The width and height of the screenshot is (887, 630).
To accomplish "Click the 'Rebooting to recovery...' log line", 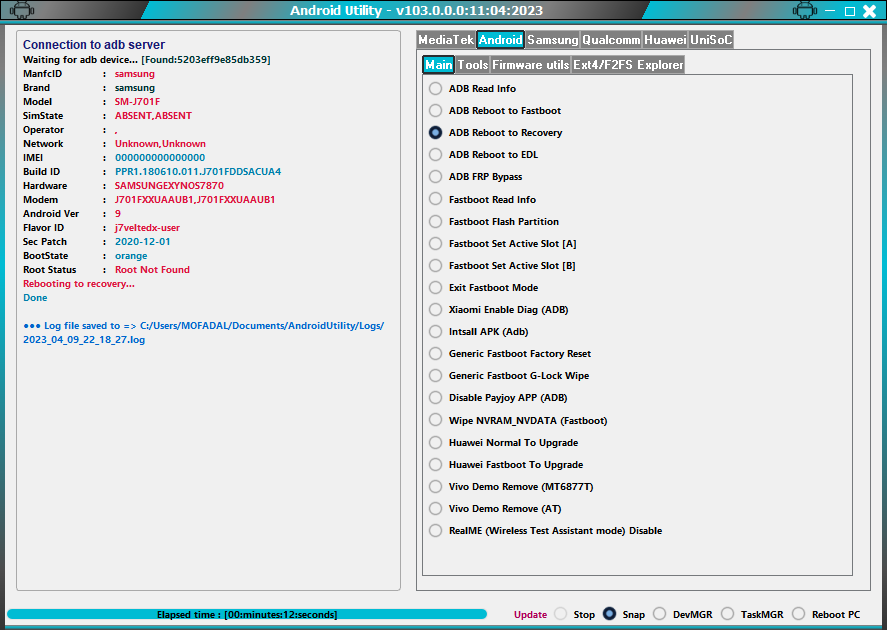I will click(x=79, y=284).
